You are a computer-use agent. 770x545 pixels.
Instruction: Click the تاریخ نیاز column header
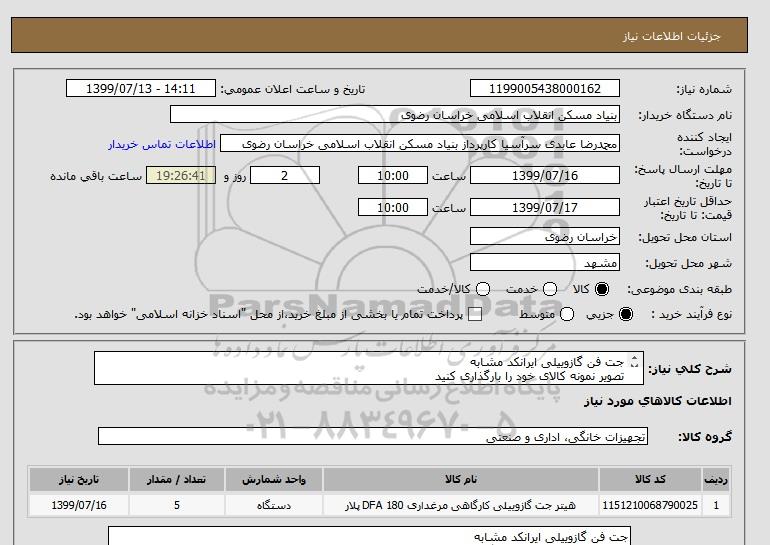(79, 479)
